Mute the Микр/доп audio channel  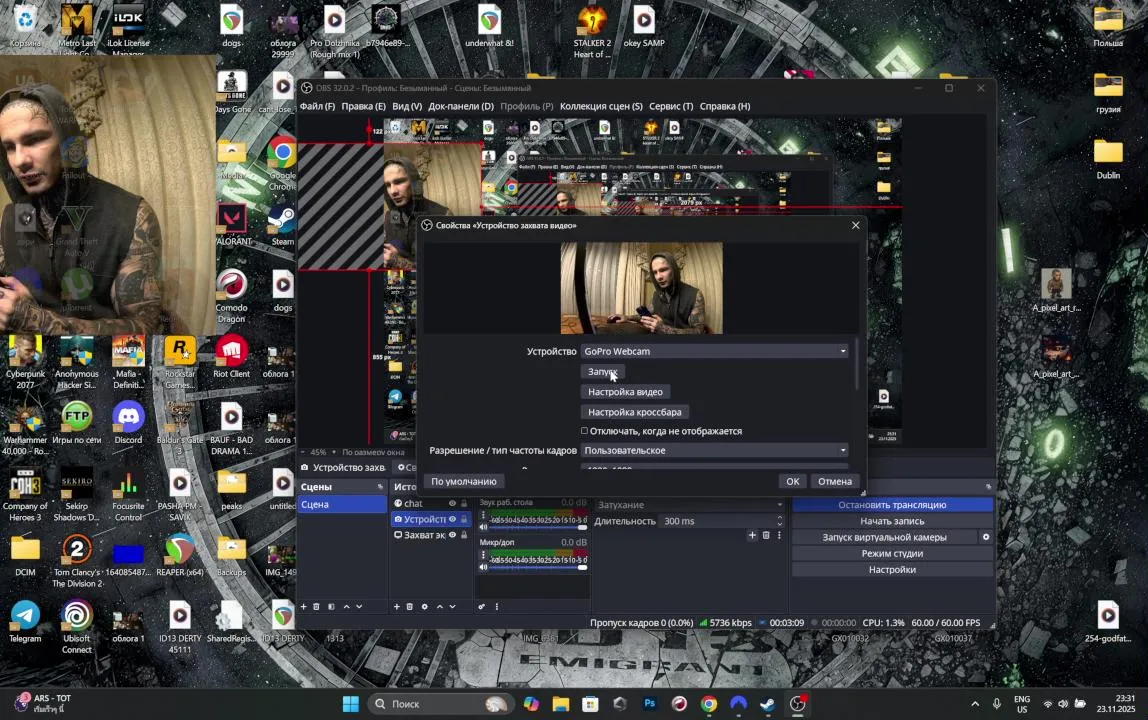click(483, 567)
